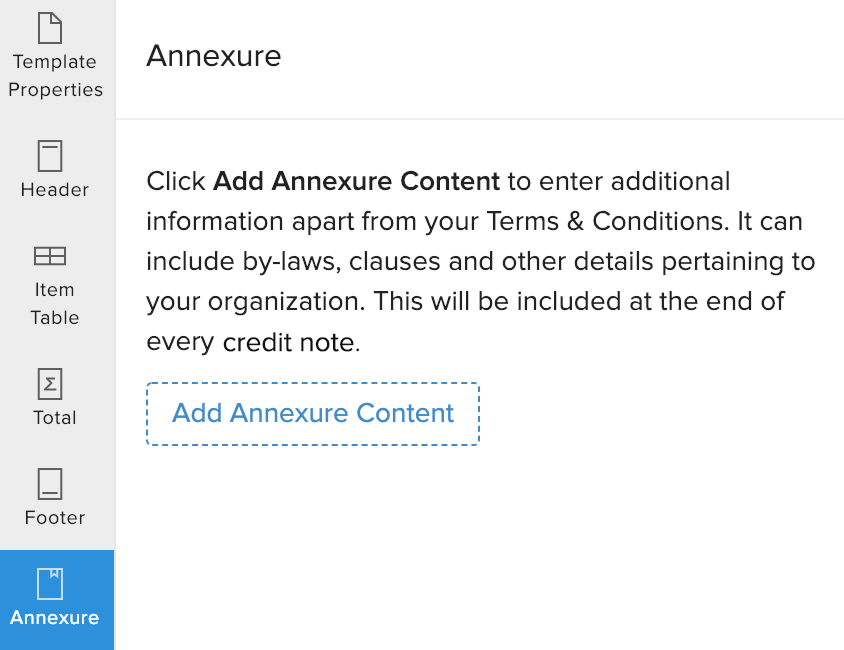Click the Total sigma icon

[50, 383]
